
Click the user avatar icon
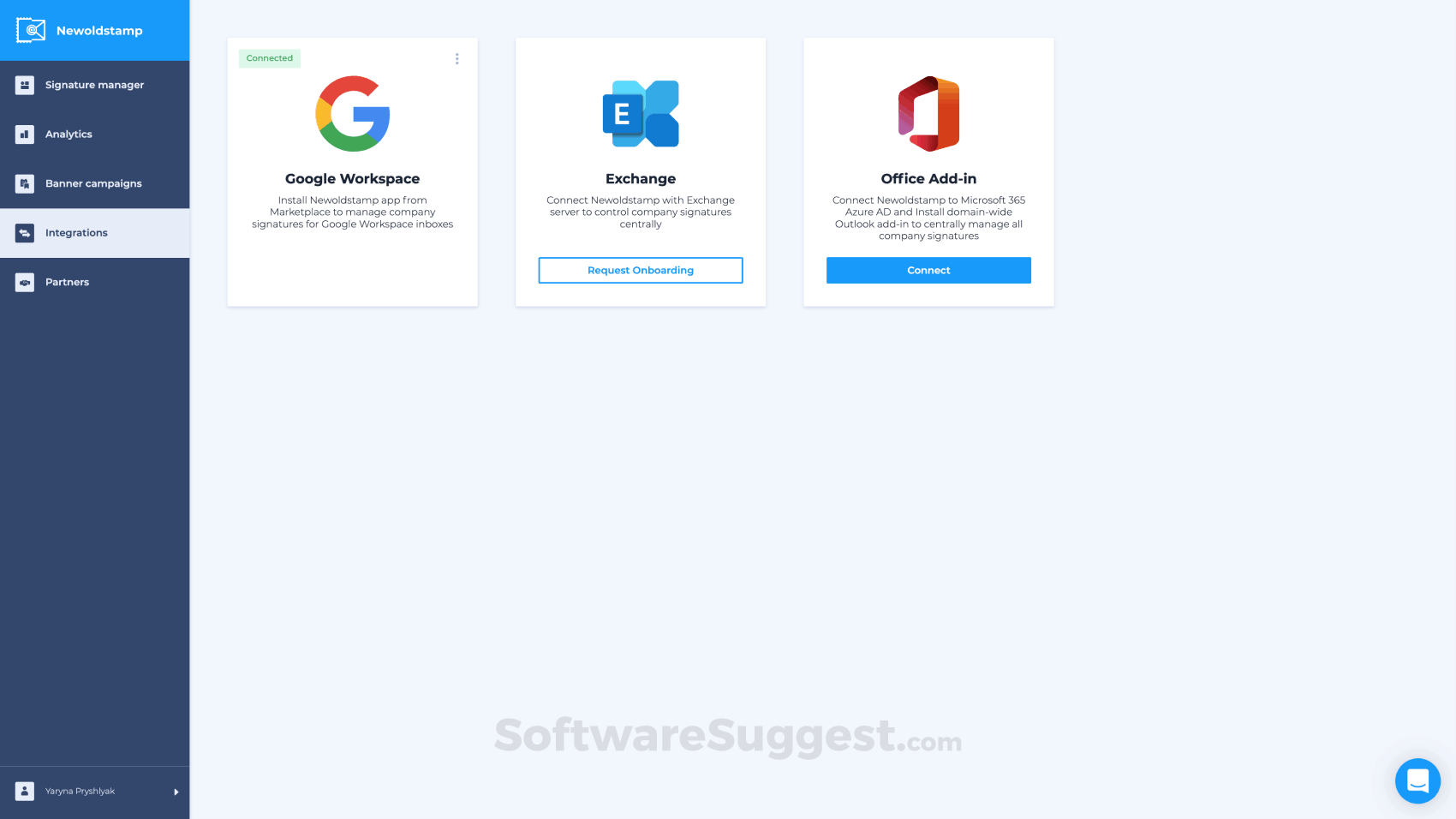pos(25,791)
